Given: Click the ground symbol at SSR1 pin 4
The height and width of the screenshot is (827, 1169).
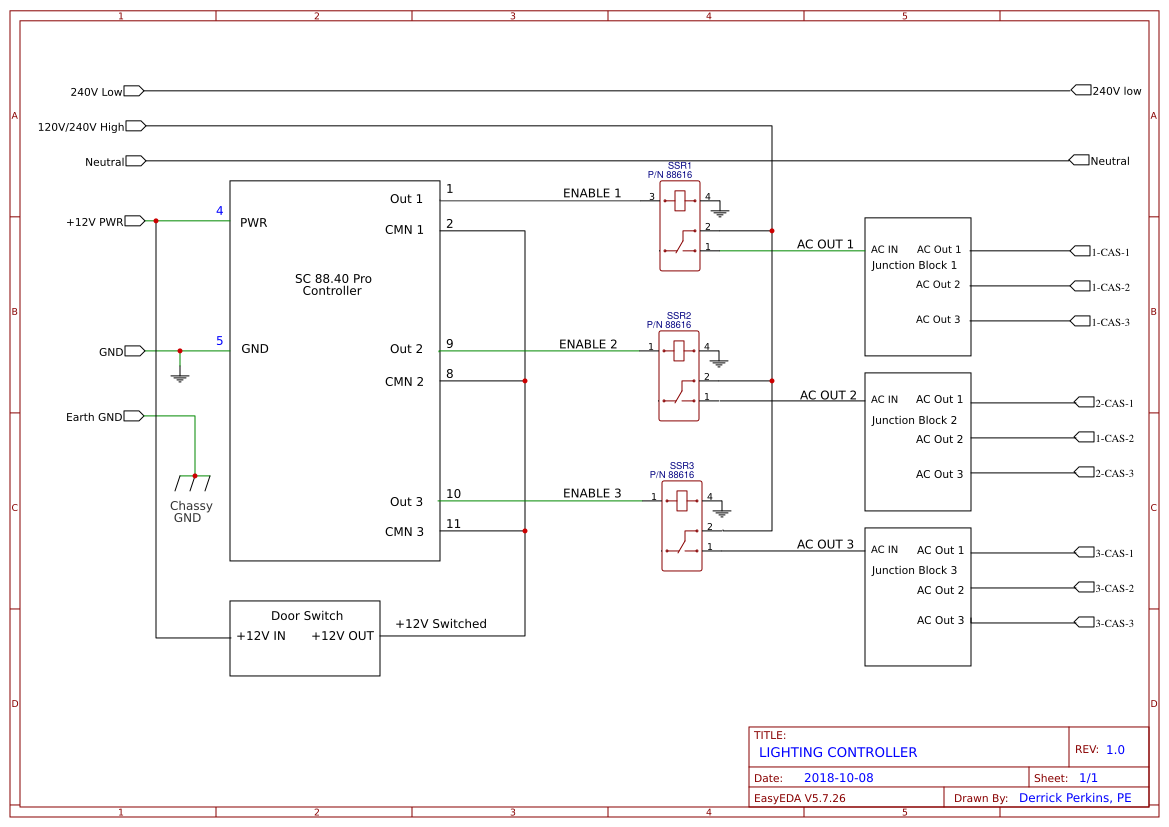Looking at the screenshot, I should [x=722, y=212].
